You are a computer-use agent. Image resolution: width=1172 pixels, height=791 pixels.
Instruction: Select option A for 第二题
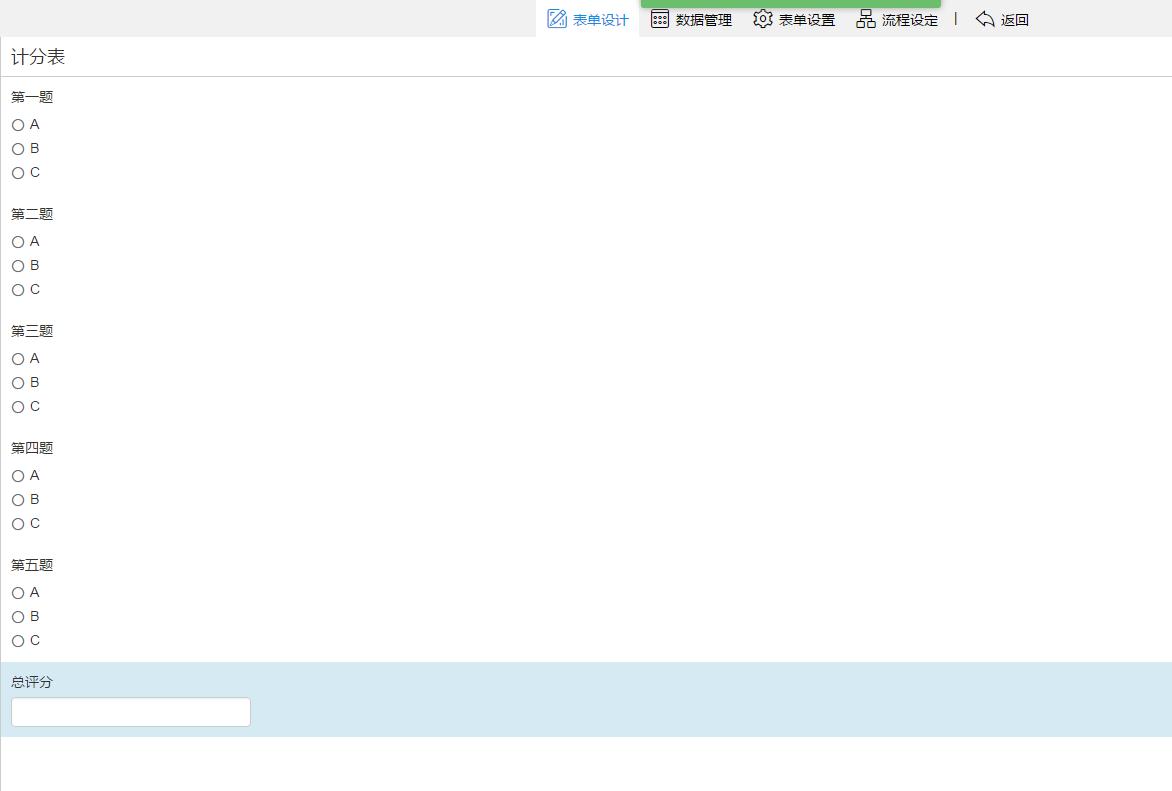[18, 242]
